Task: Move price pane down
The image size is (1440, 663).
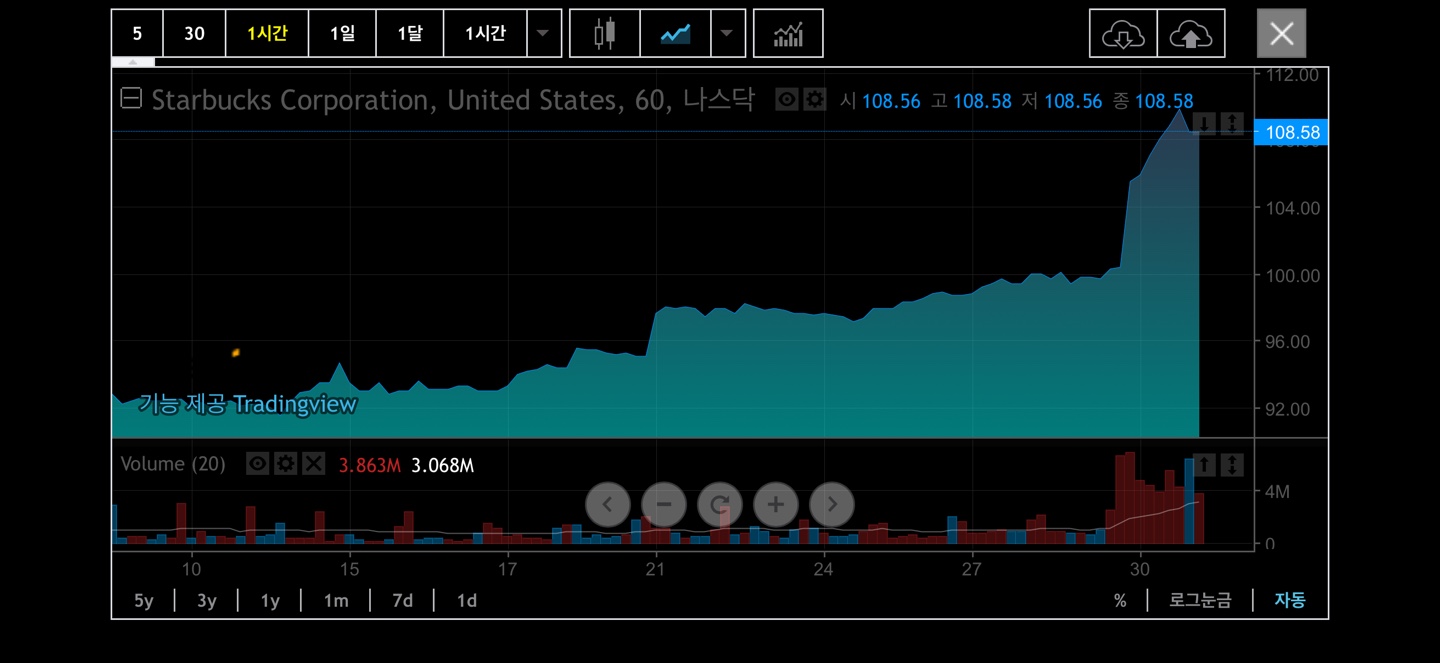Action: [x=1205, y=124]
